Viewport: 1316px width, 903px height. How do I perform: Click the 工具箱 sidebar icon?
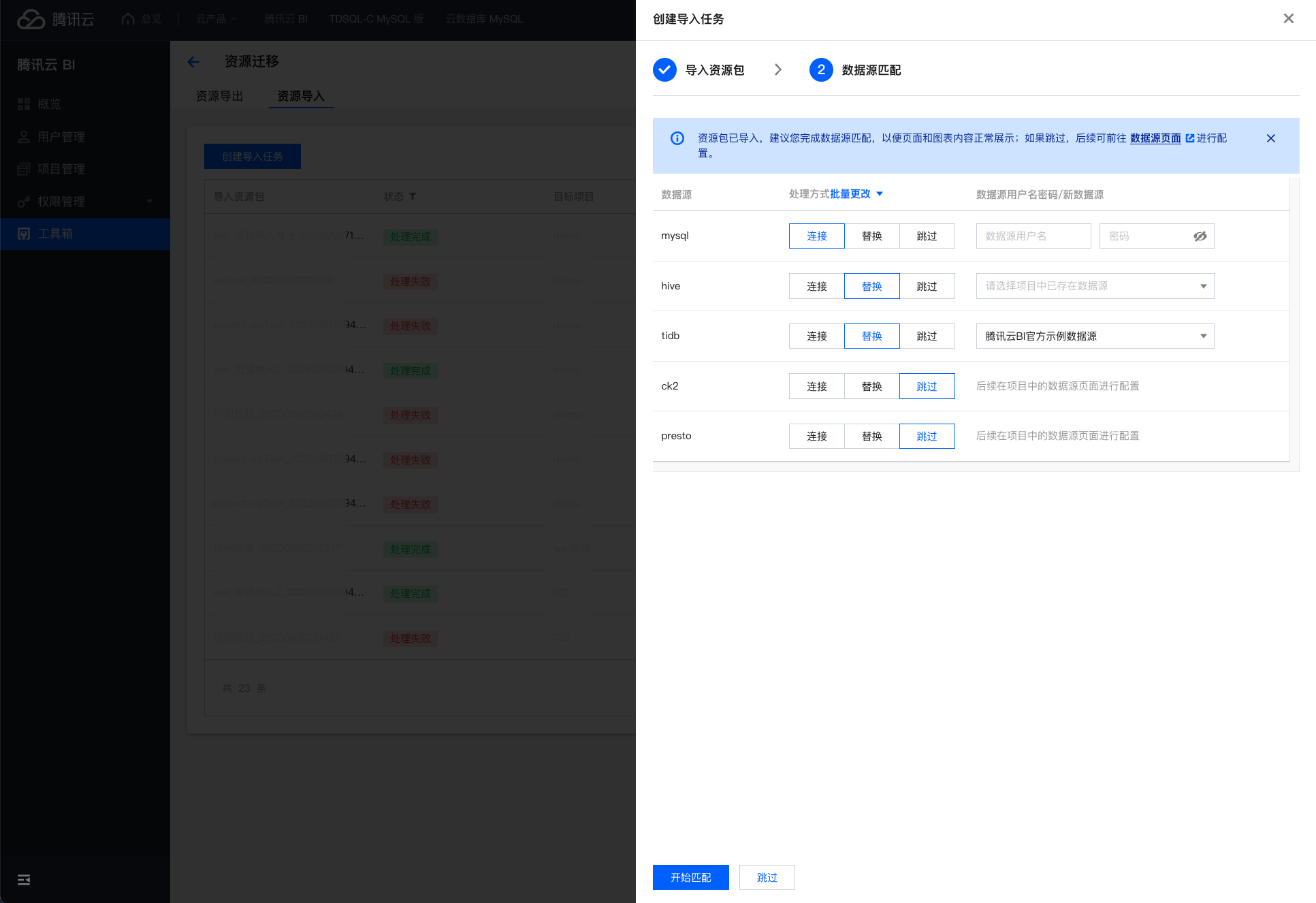click(24, 234)
